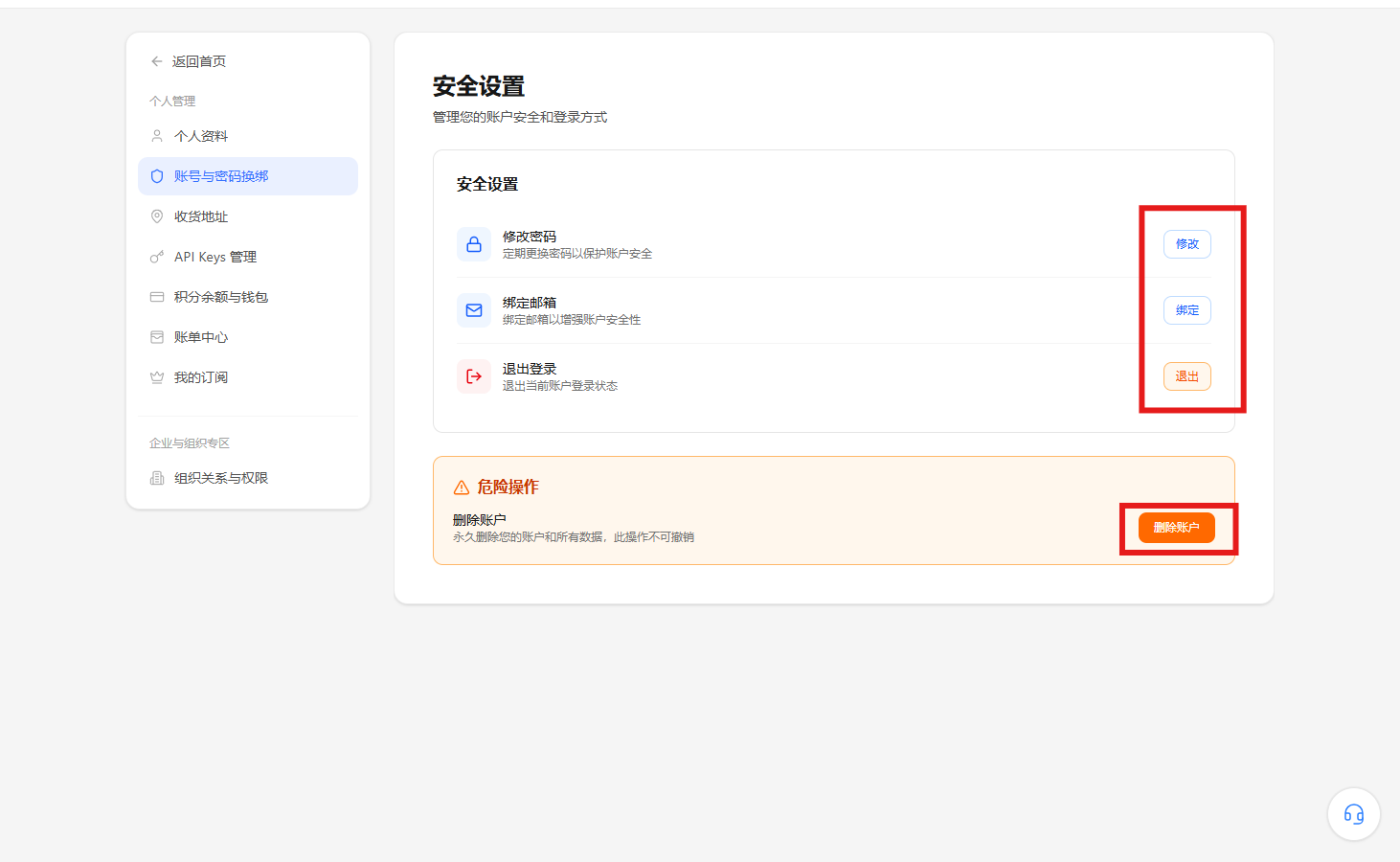Viewport: 1400px width, 862px height.
Task: Open 组织关系与权限 section
Action: point(248,478)
